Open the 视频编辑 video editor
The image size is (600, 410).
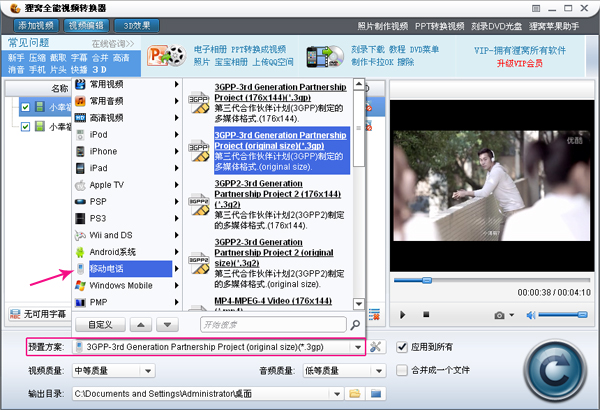tap(86, 26)
